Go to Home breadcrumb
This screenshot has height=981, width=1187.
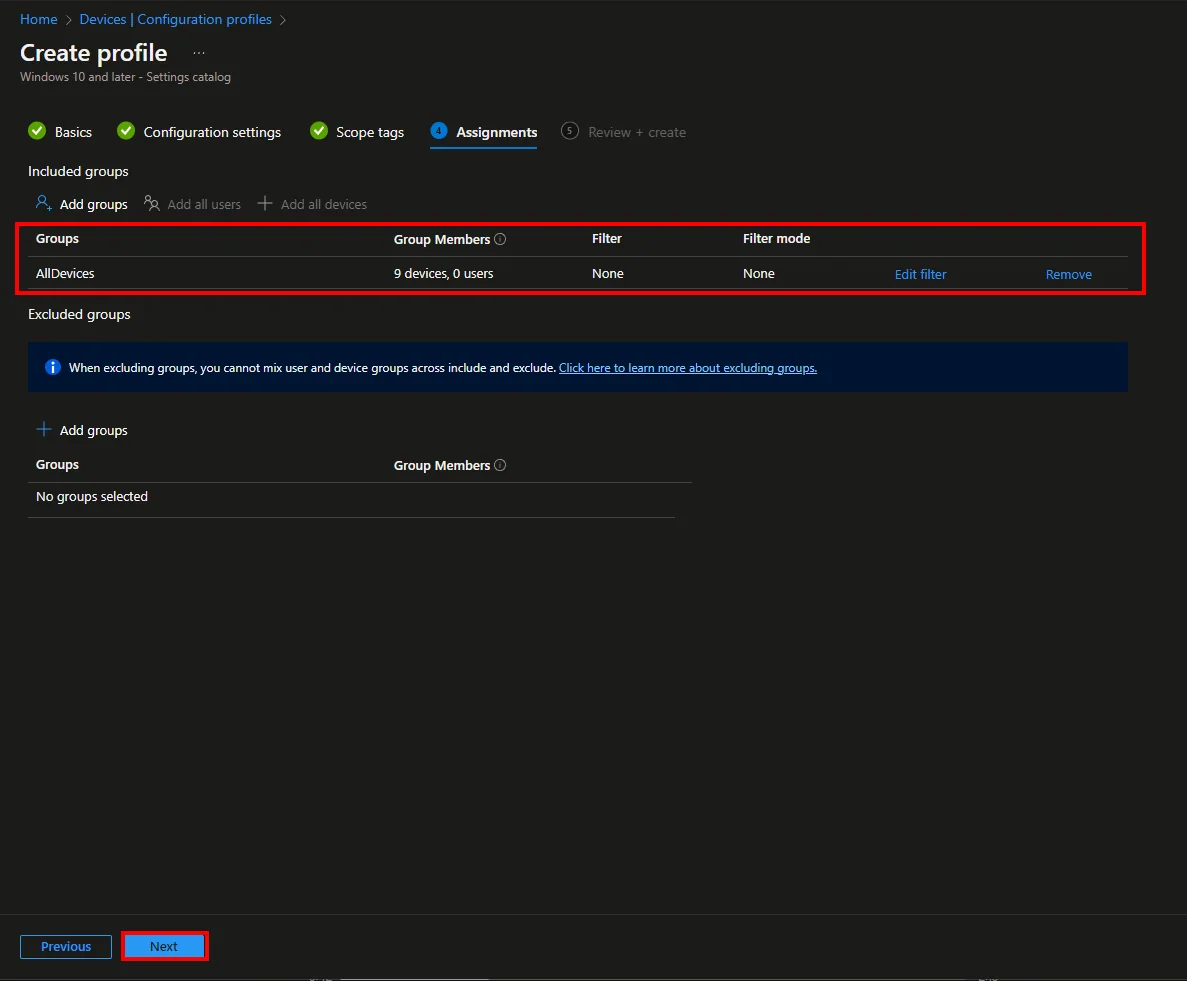coord(39,20)
